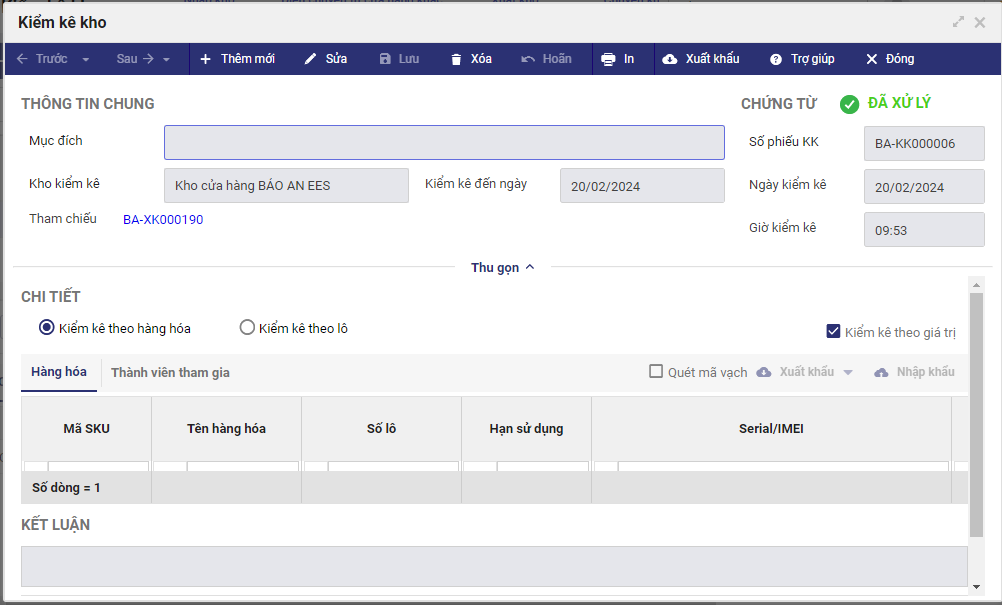Click the Ngày kiểm kê date field
Viewport: 1002px width, 605px height.
click(x=924, y=187)
